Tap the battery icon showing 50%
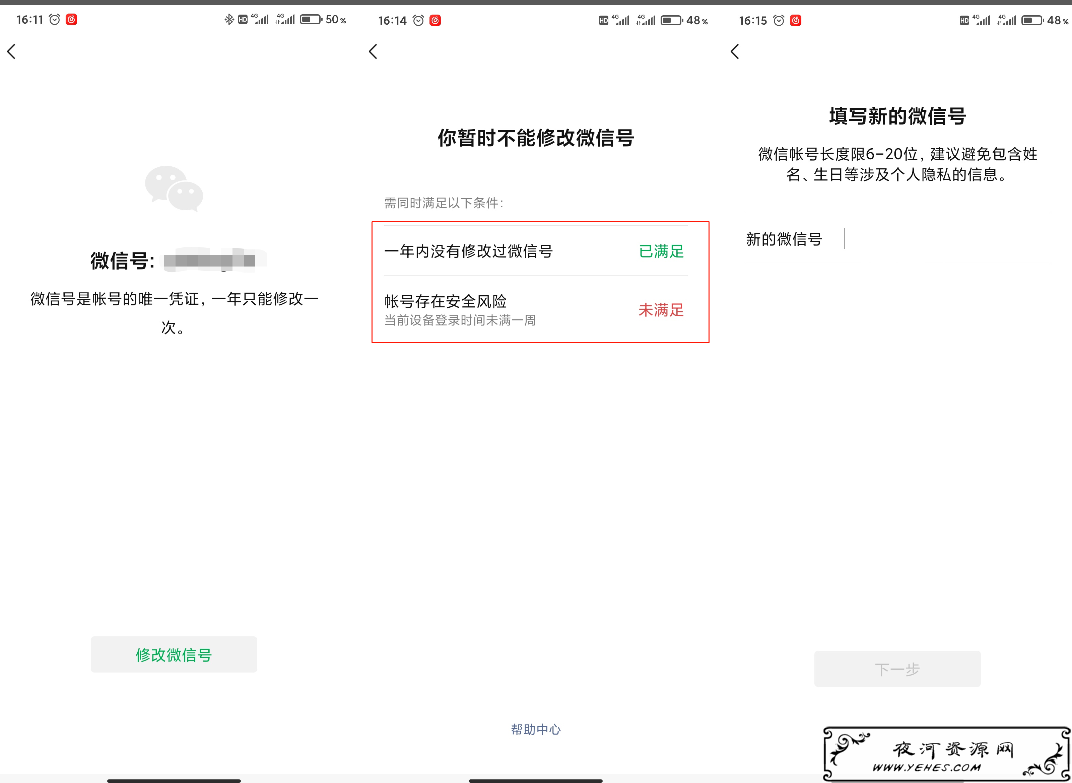Image resolution: width=1072 pixels, height=783 pixels. click(311, 20)
